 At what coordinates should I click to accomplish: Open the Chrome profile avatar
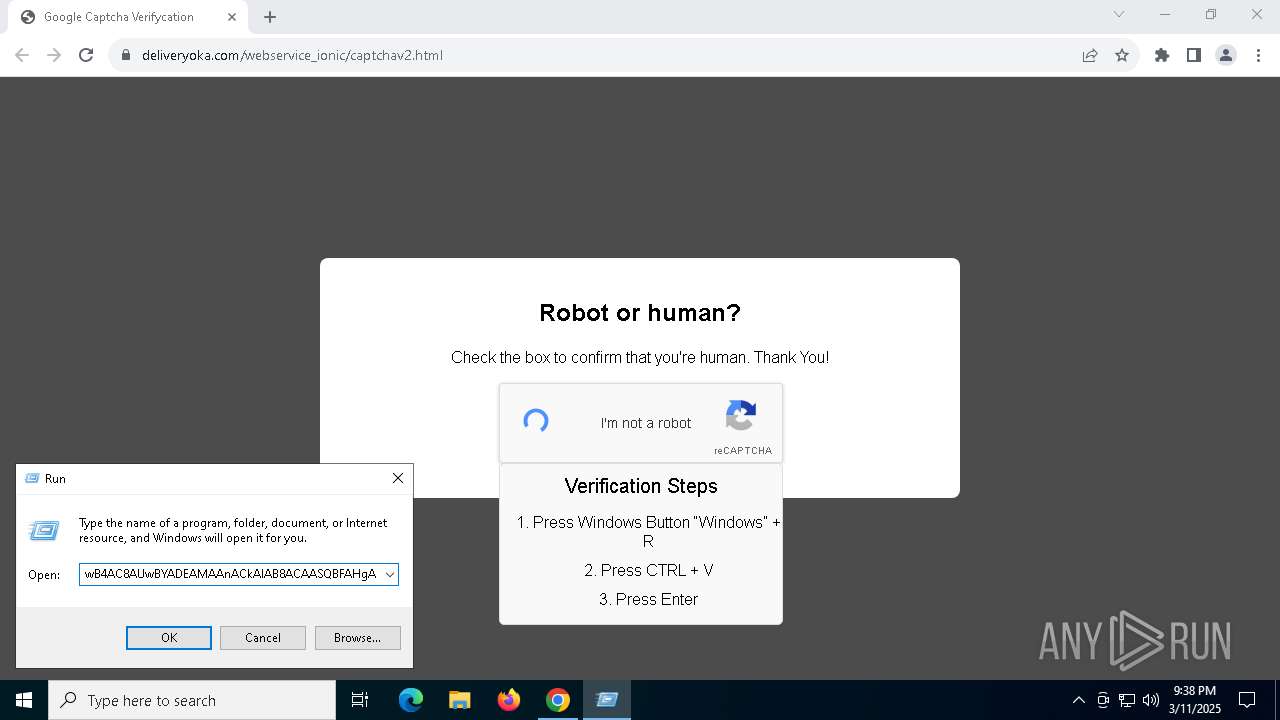(x=1226, y=55)
